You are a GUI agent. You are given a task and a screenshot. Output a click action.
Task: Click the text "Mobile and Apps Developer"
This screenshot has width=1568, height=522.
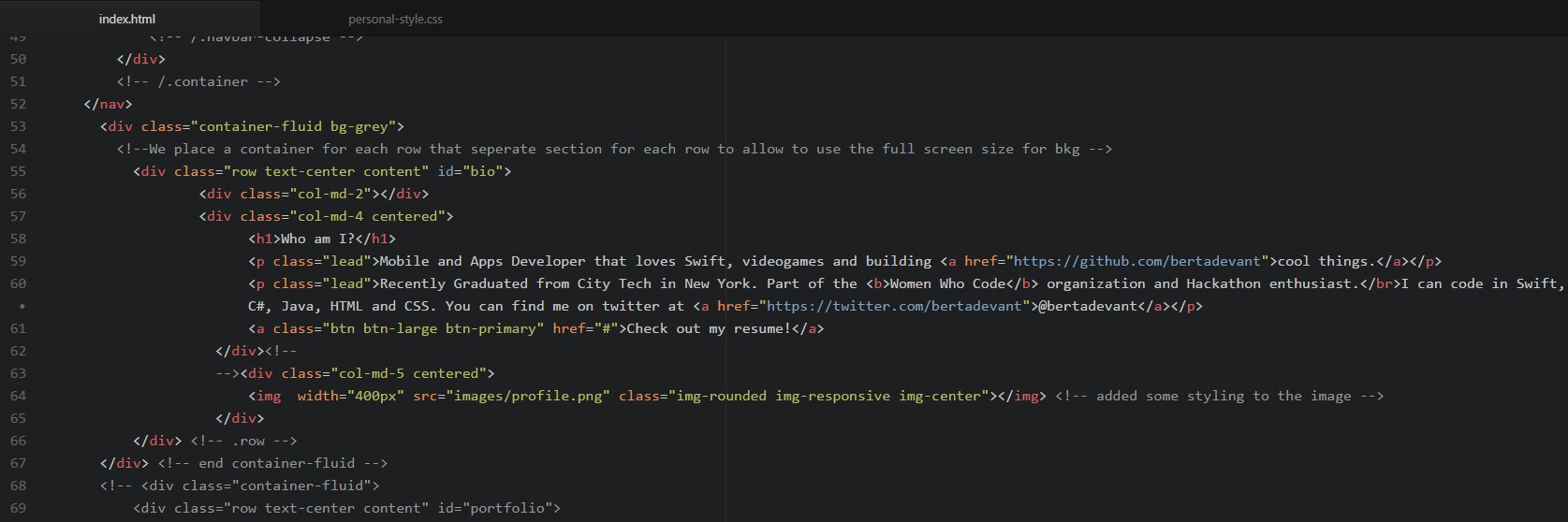482,261
